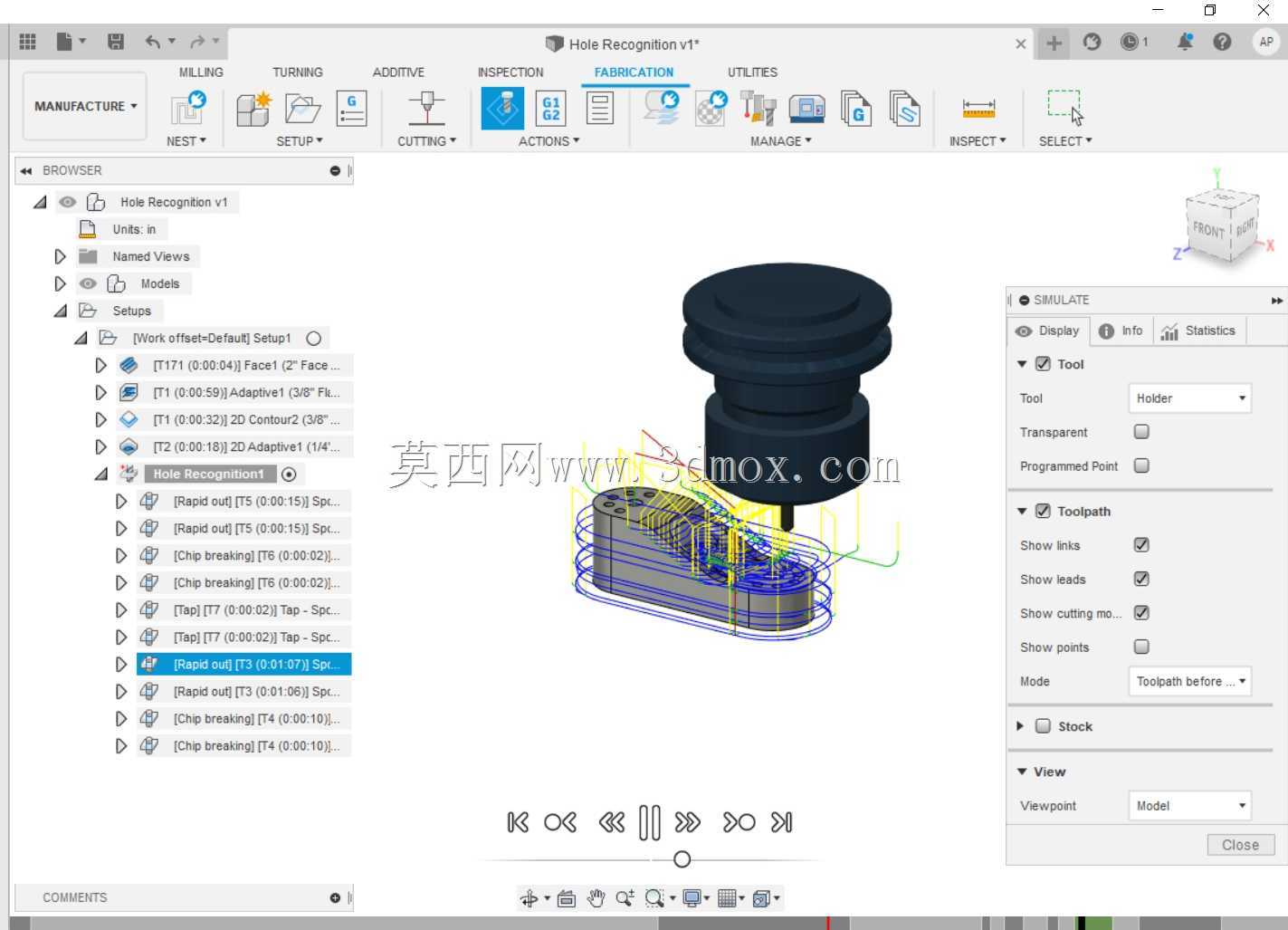This screenshot has height=930, width=1288.
Task: Switch to the MILLING tab
Action: (x=201, y=72)
